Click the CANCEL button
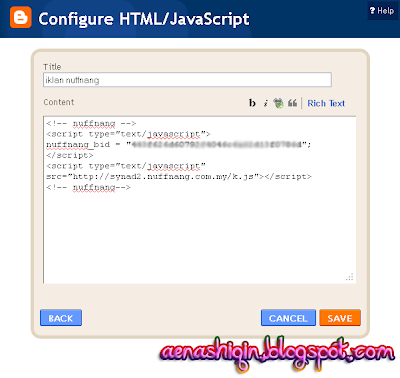Image resolution: width=400 pixels, height=378 pixels. [x=288, y=318]
